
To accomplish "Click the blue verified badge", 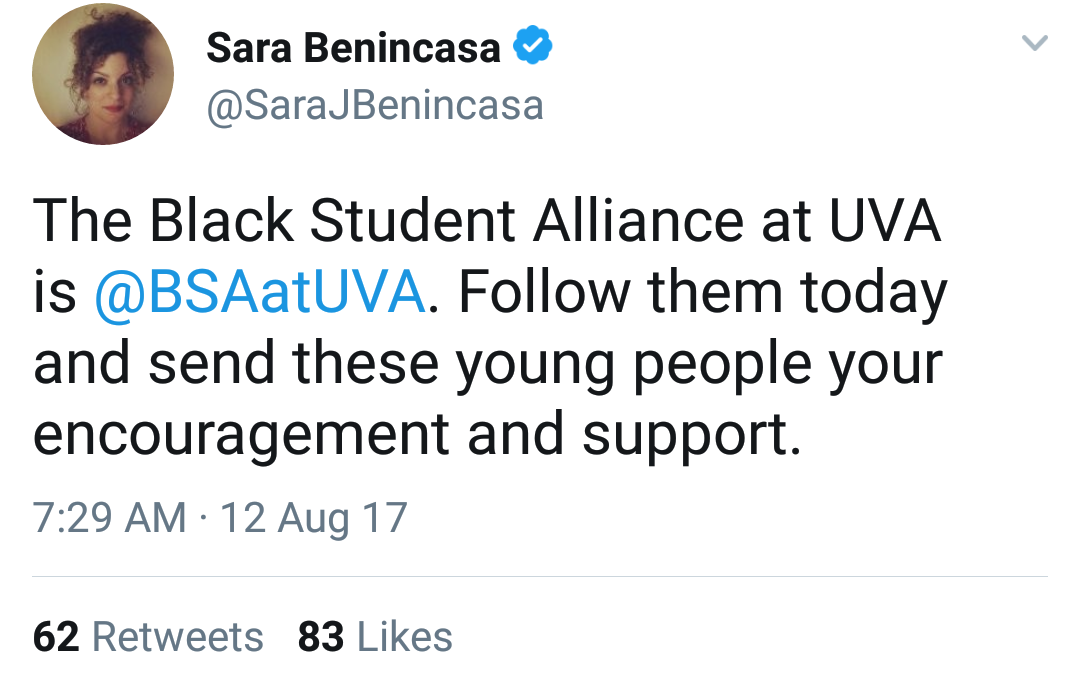I will 532,47.
